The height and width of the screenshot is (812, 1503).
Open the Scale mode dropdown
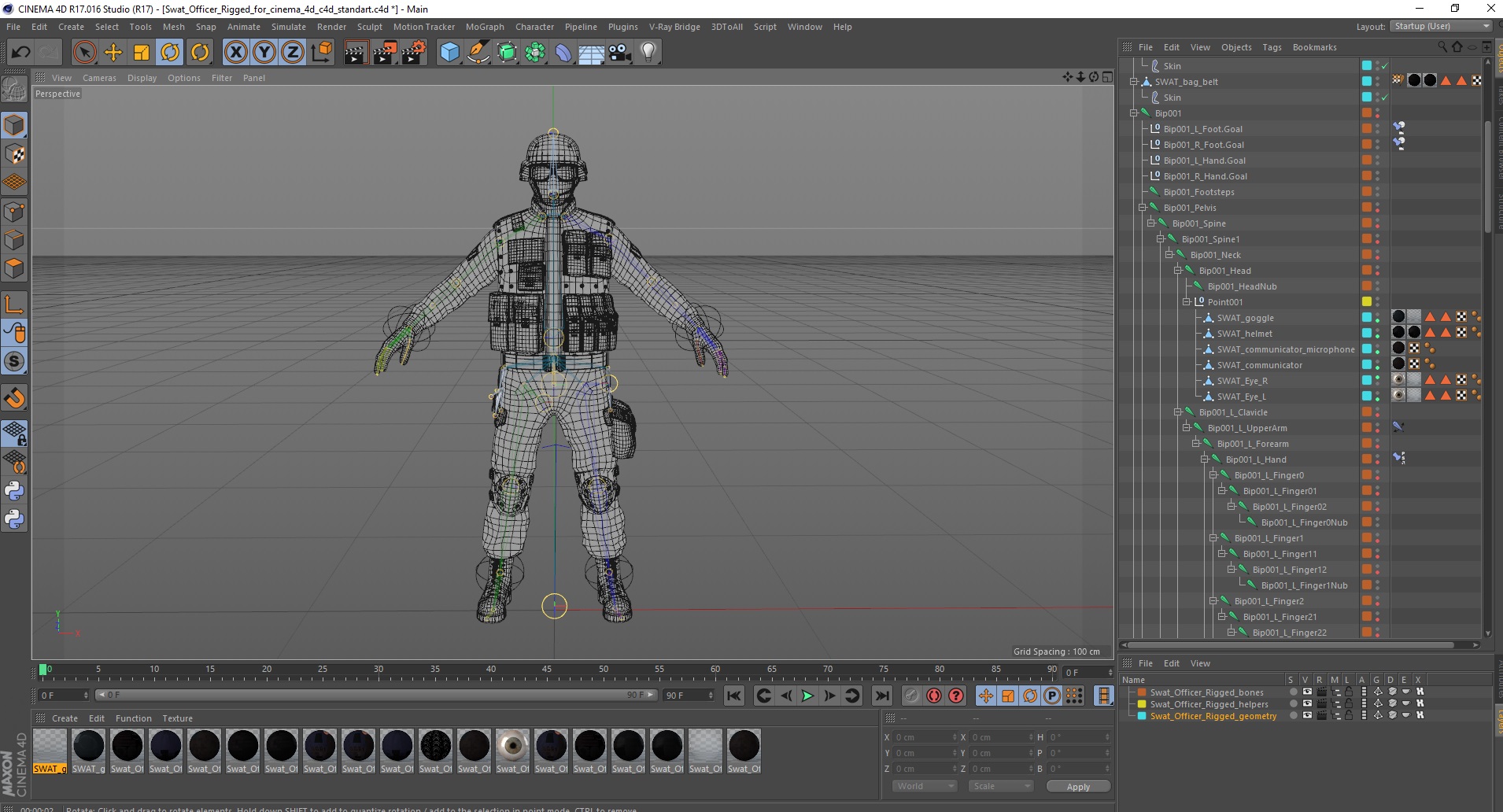[1000, 786]
